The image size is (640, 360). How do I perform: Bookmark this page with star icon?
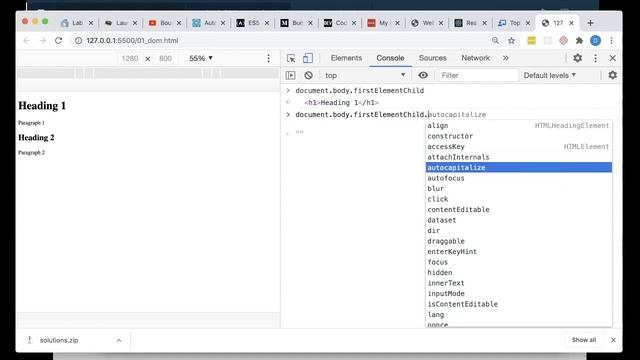click(x=511, y=40)
